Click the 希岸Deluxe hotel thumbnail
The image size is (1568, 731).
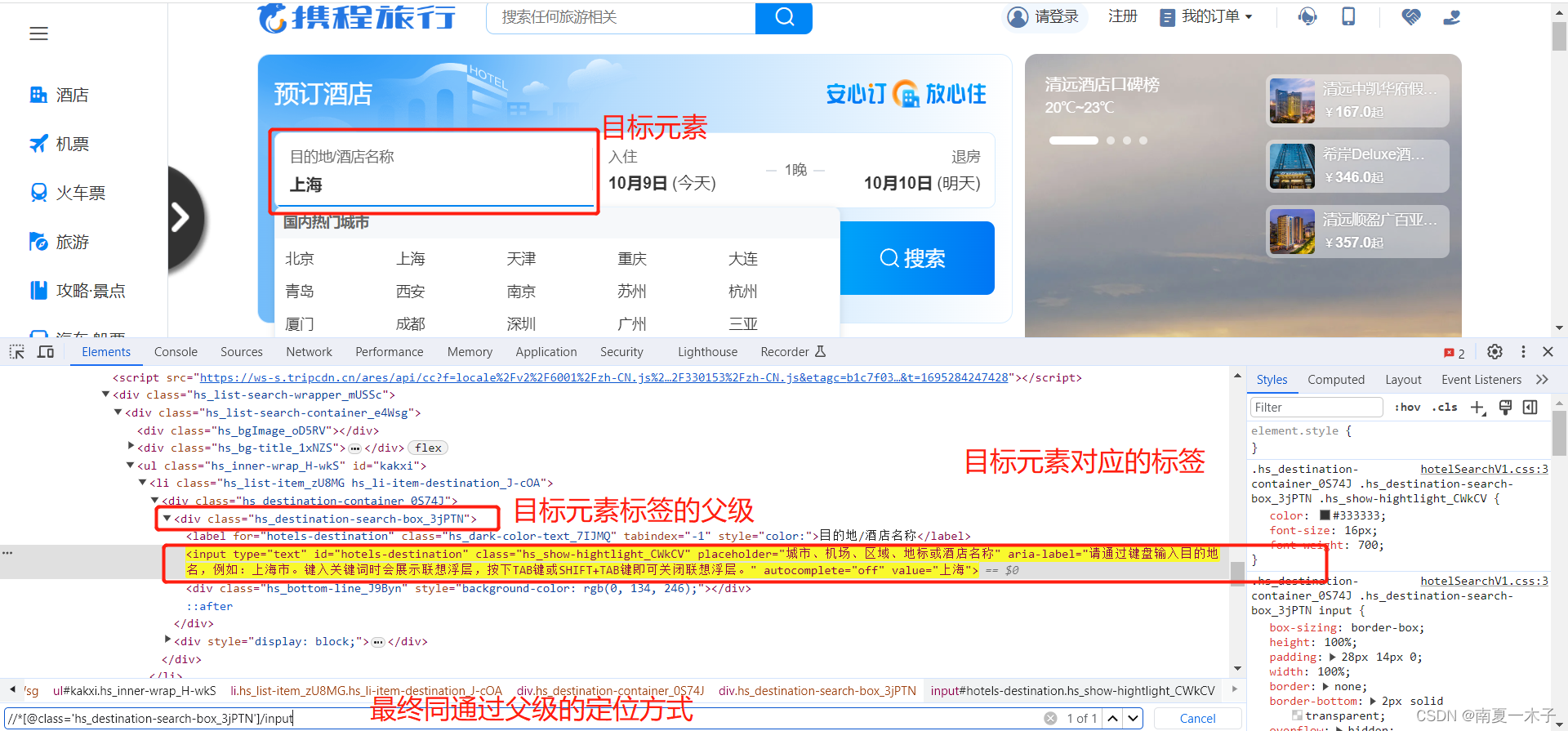[1292, 166]
